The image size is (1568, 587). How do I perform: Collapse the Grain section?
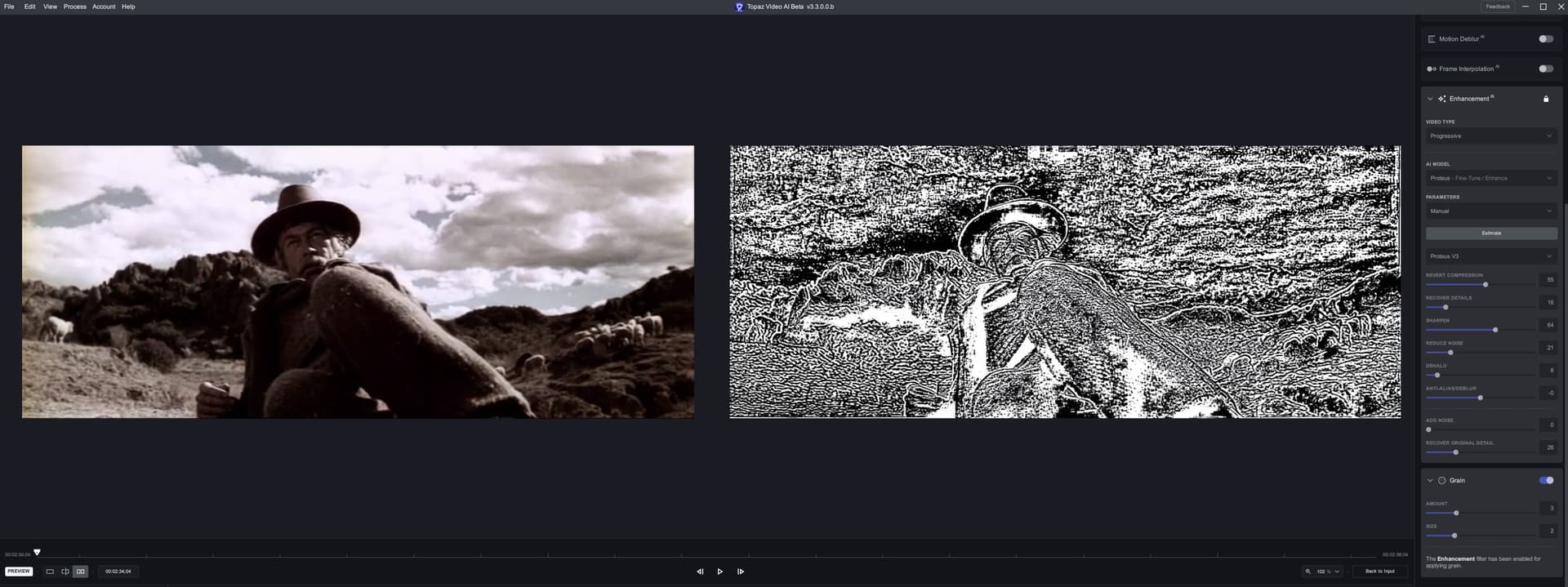[x=1430, y=480]
